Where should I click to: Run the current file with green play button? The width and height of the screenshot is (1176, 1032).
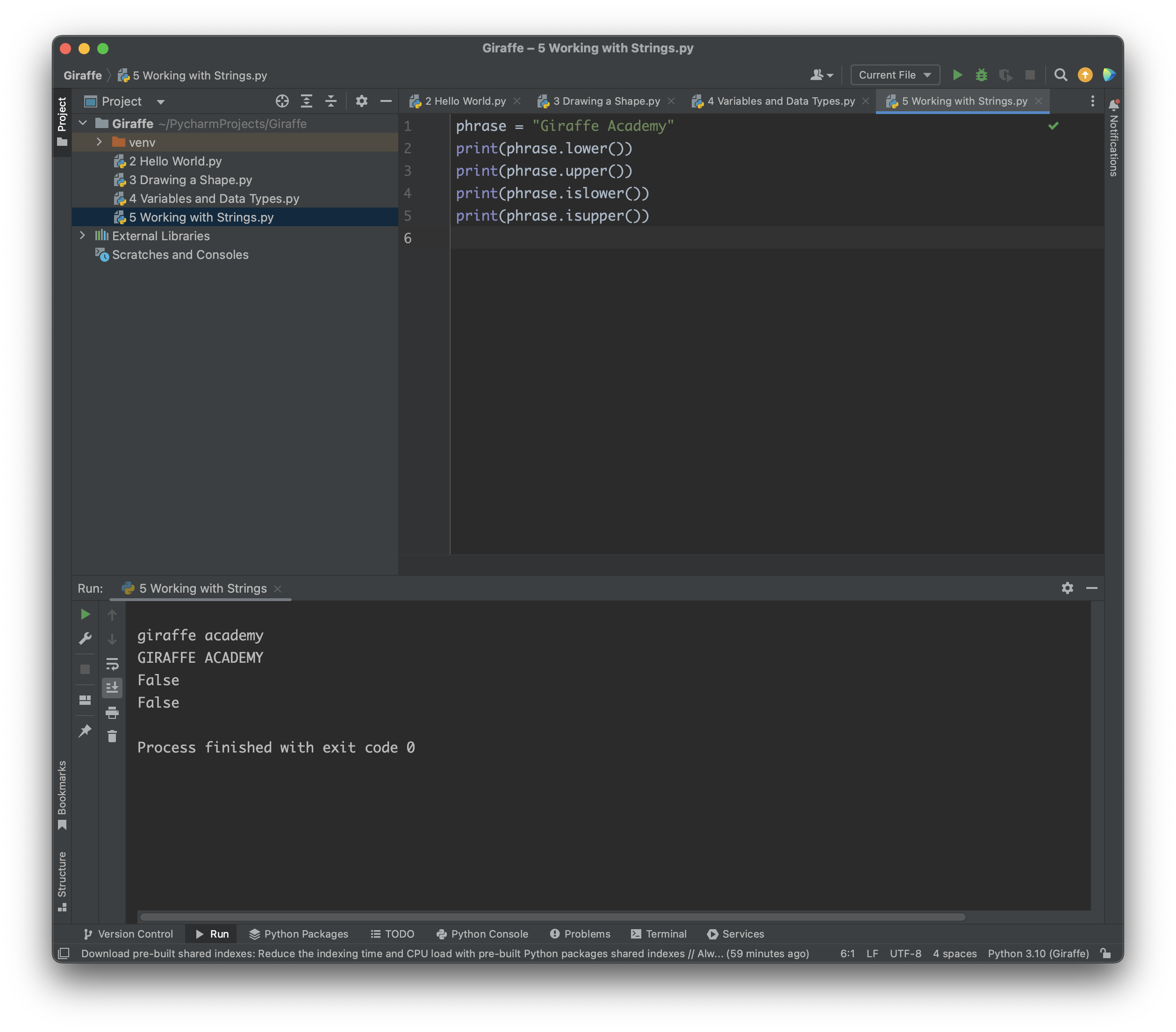957,75
